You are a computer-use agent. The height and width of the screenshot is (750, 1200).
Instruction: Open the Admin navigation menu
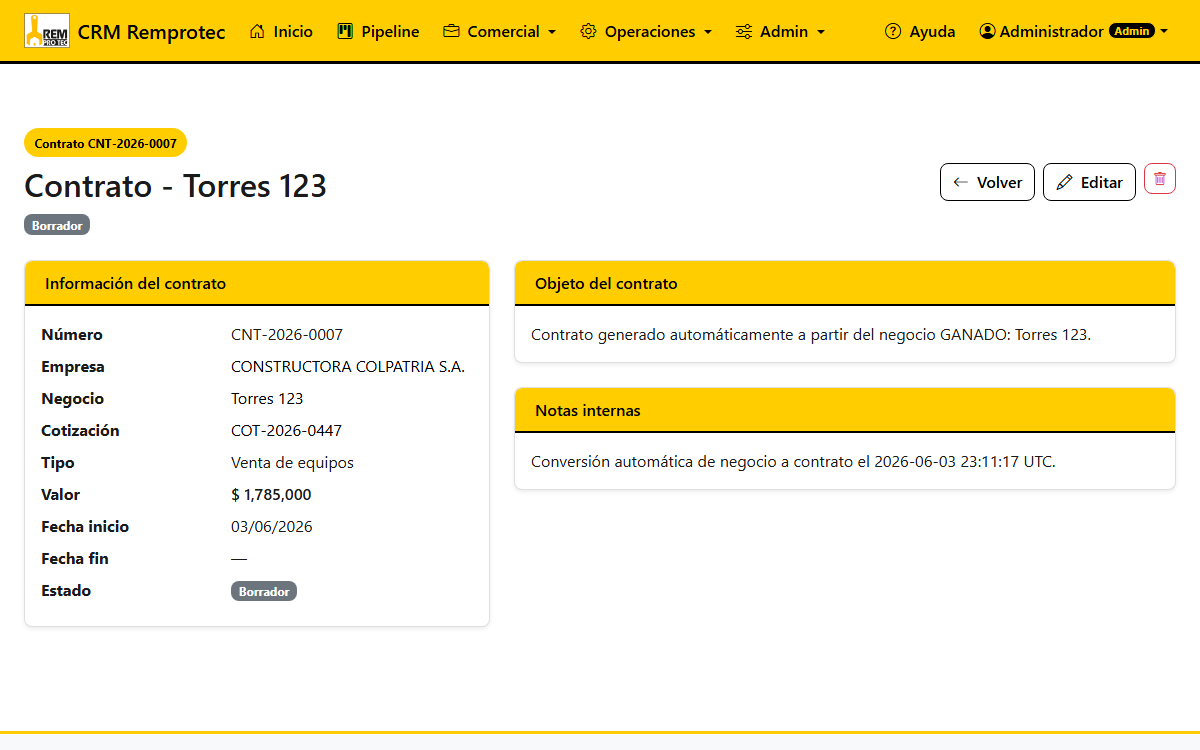click(781, 31)
